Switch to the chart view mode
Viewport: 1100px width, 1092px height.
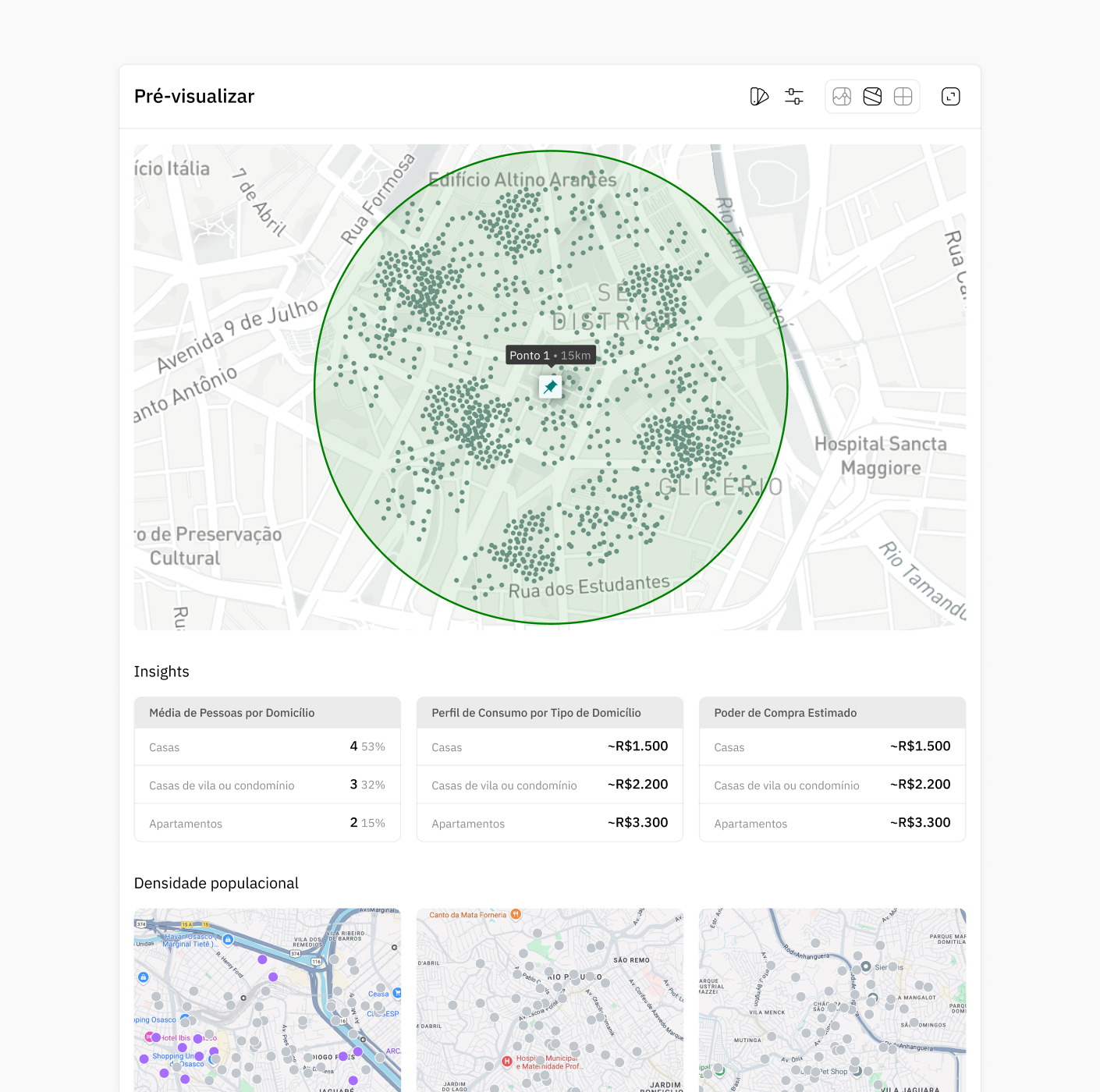pyautogui.click(x=842, y=97)
